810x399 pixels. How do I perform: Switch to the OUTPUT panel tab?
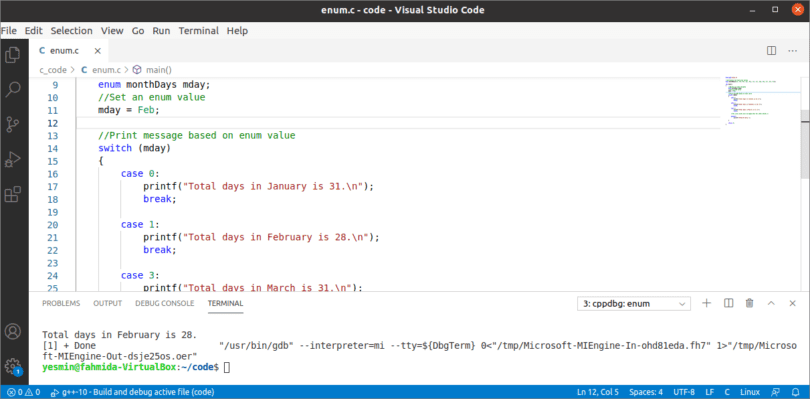tap(107, 303)
